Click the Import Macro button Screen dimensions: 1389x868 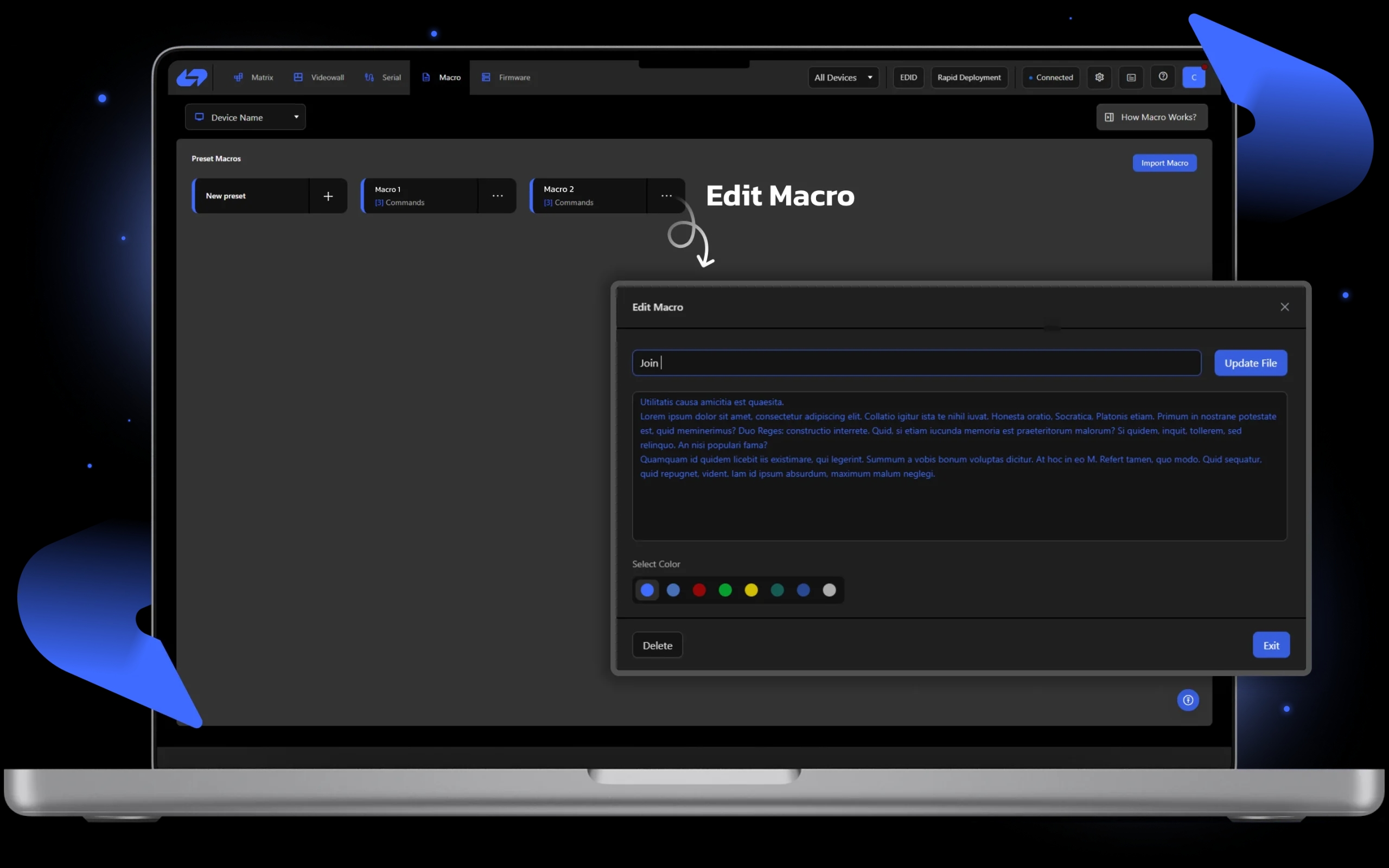pyautogui.click(x=1164, y=162)
